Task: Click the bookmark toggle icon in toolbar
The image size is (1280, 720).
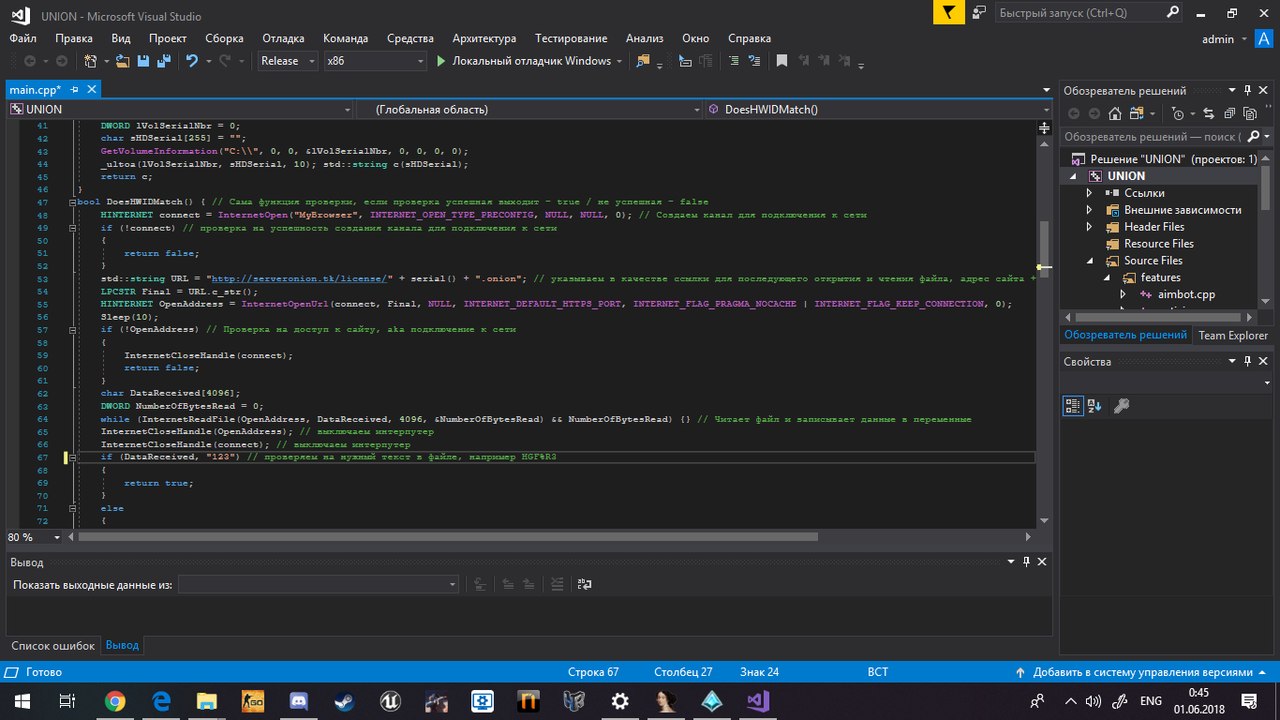Action: click(x=782, y=61)
